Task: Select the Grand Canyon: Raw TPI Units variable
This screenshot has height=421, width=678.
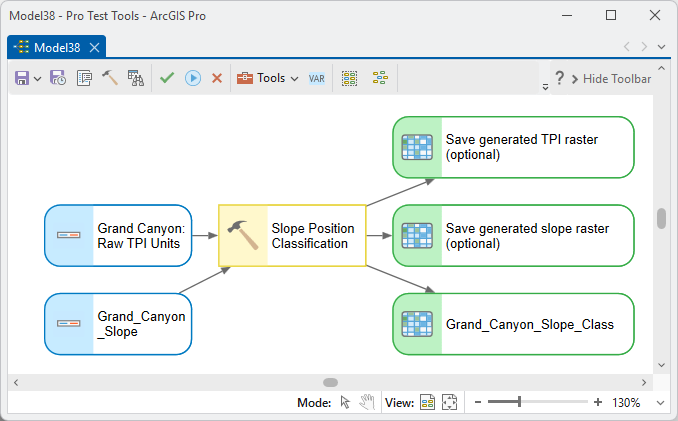Action: [118, 236]
